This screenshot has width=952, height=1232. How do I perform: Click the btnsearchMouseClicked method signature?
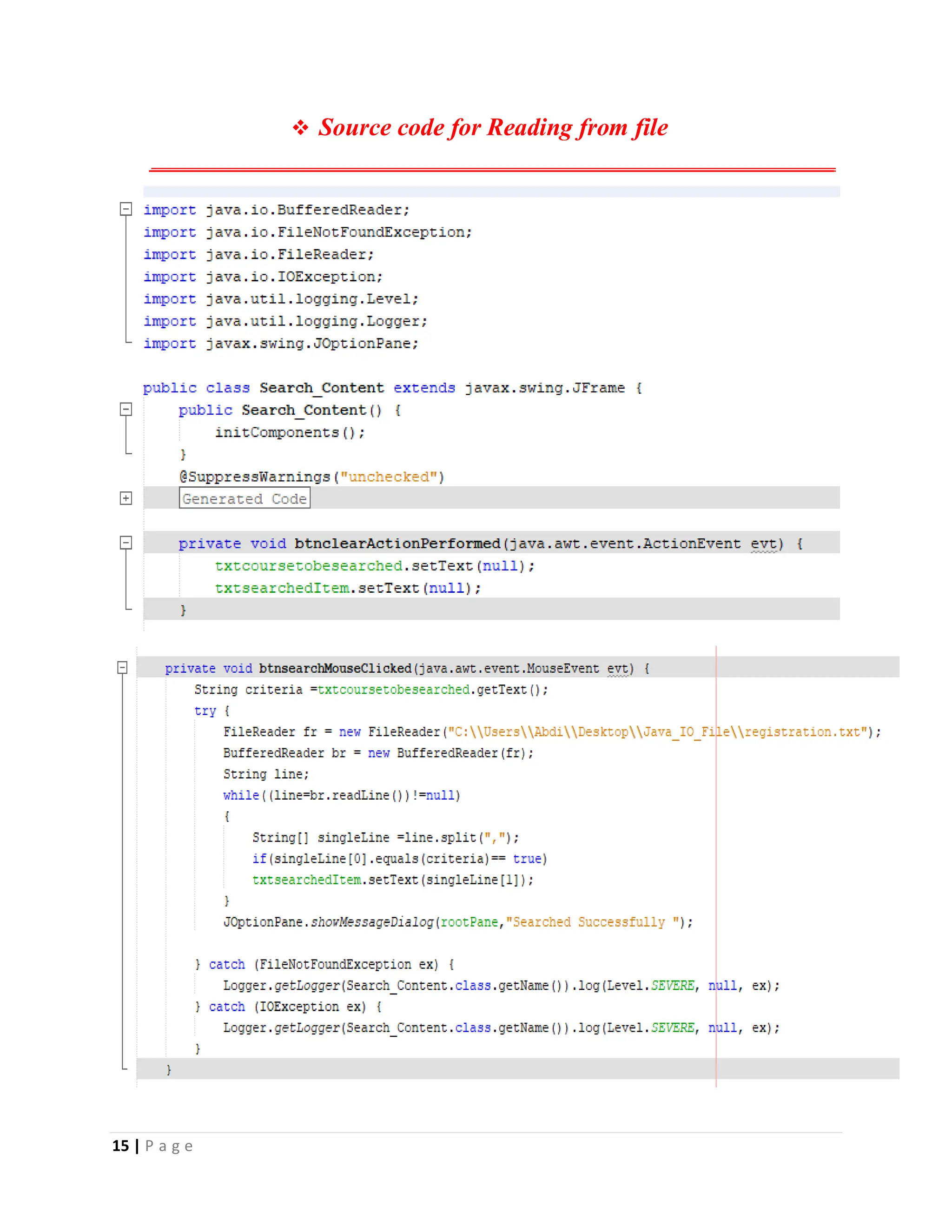407,669
